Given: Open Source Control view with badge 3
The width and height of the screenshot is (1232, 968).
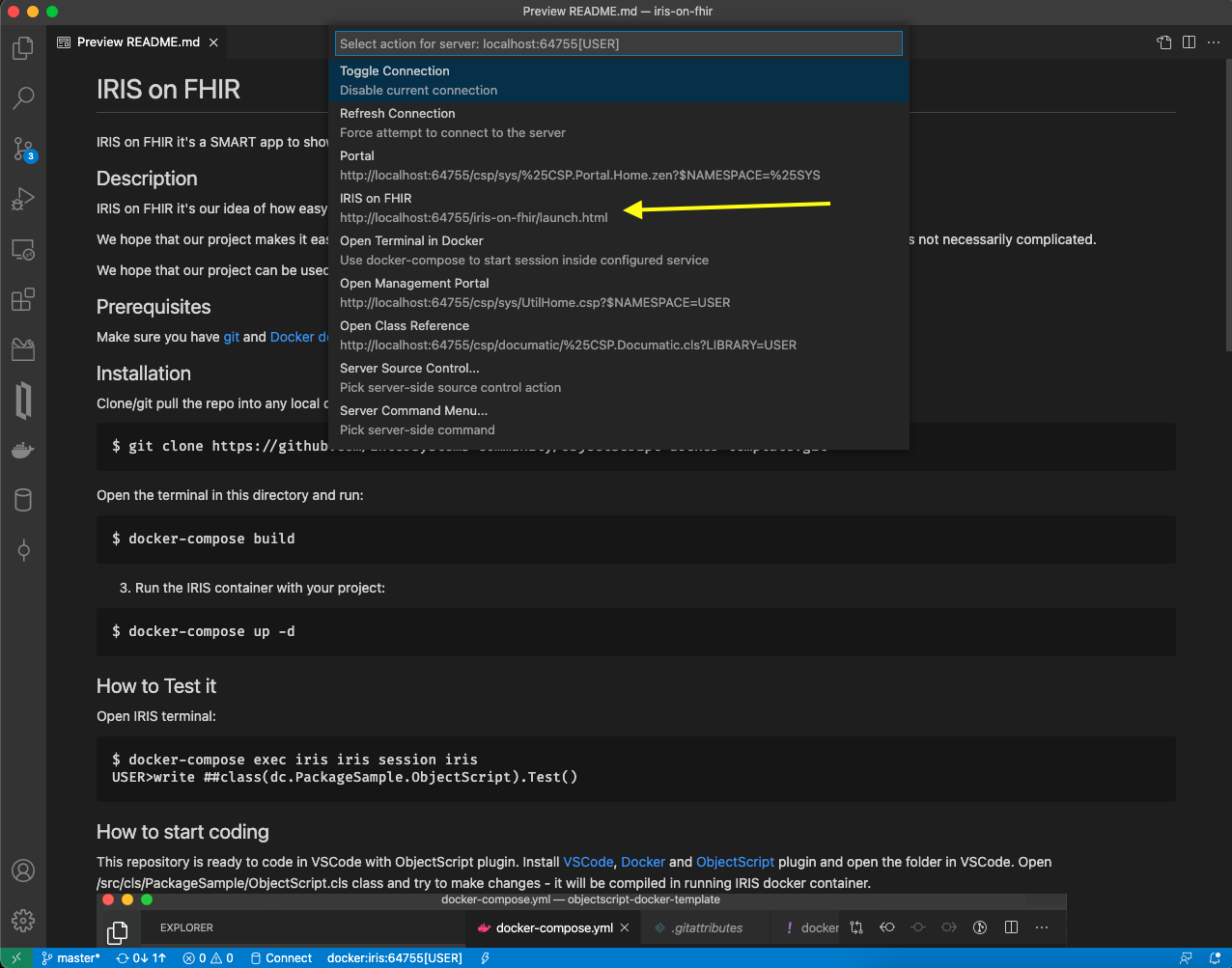Looking at the screenshot, I should (x=23, y=149).
